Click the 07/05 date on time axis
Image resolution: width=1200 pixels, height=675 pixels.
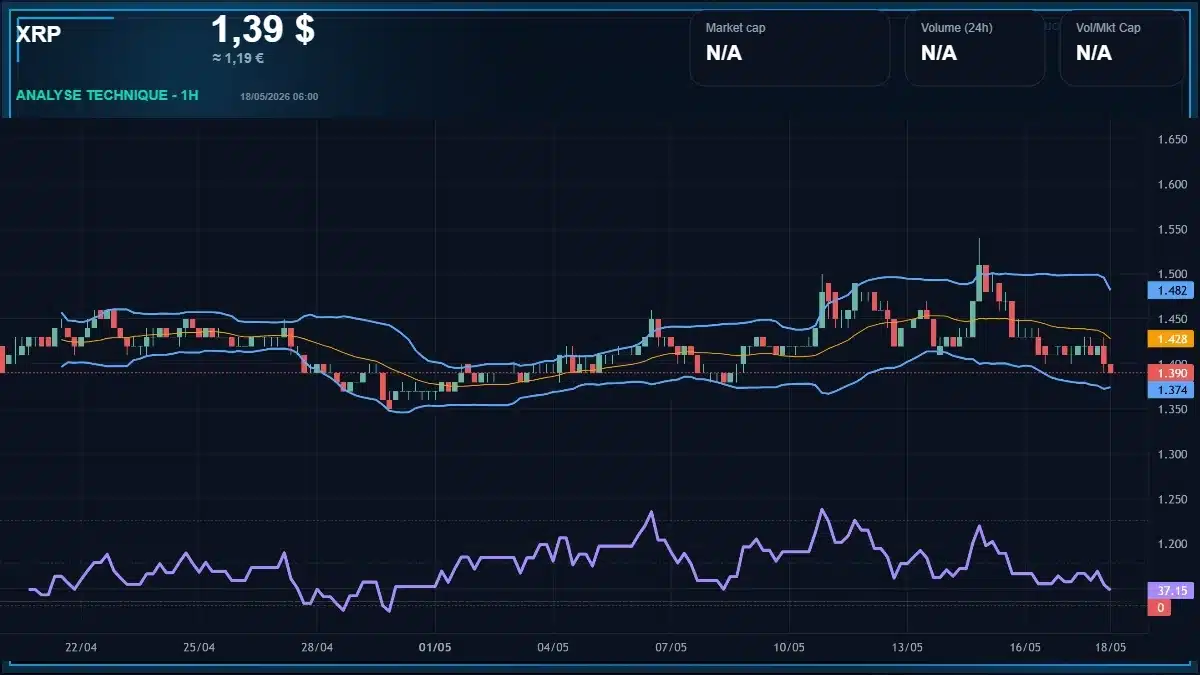click(x=671, y=648)
